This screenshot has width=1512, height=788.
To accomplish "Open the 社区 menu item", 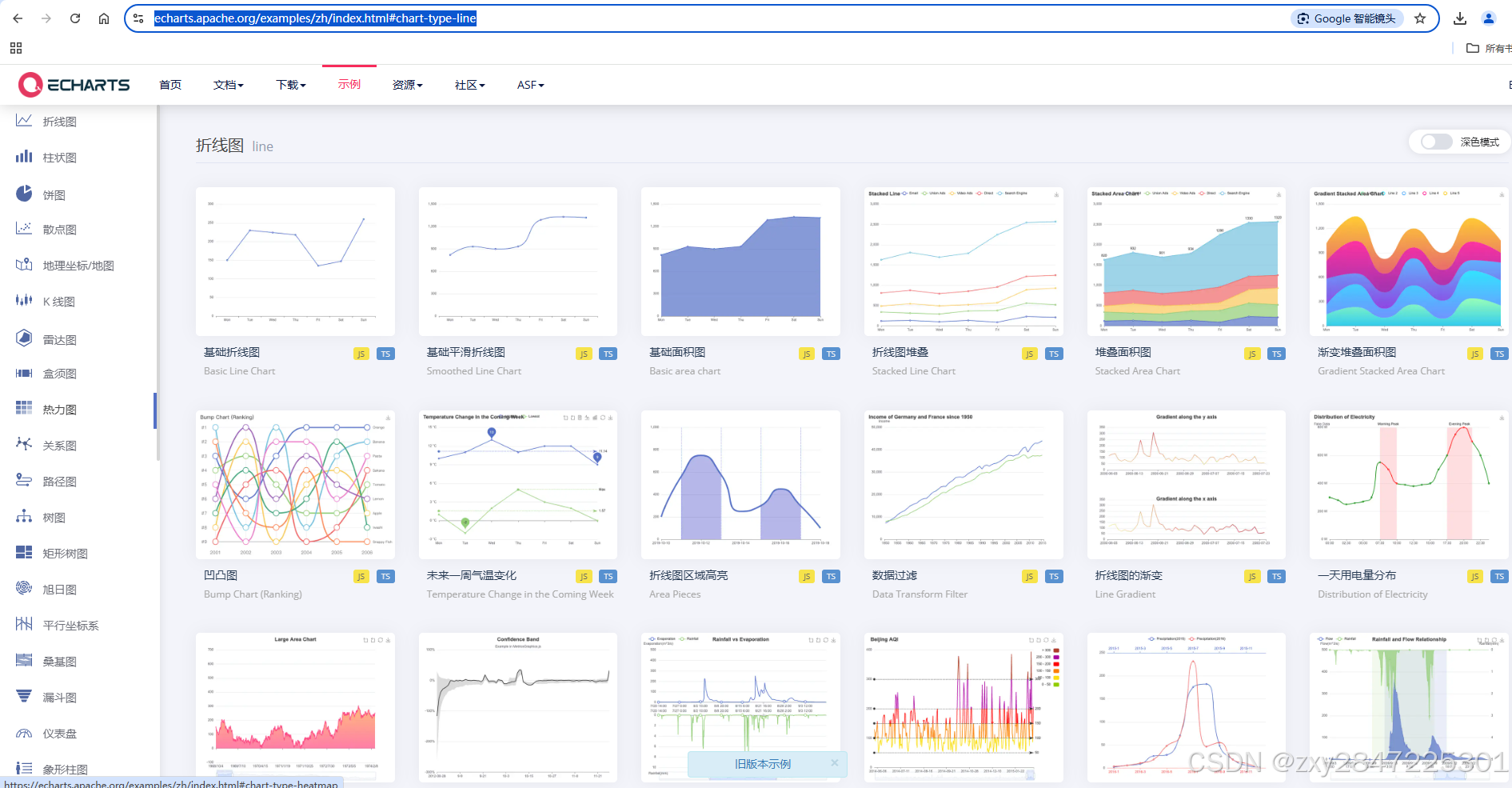I will click(x=469, y=84).
